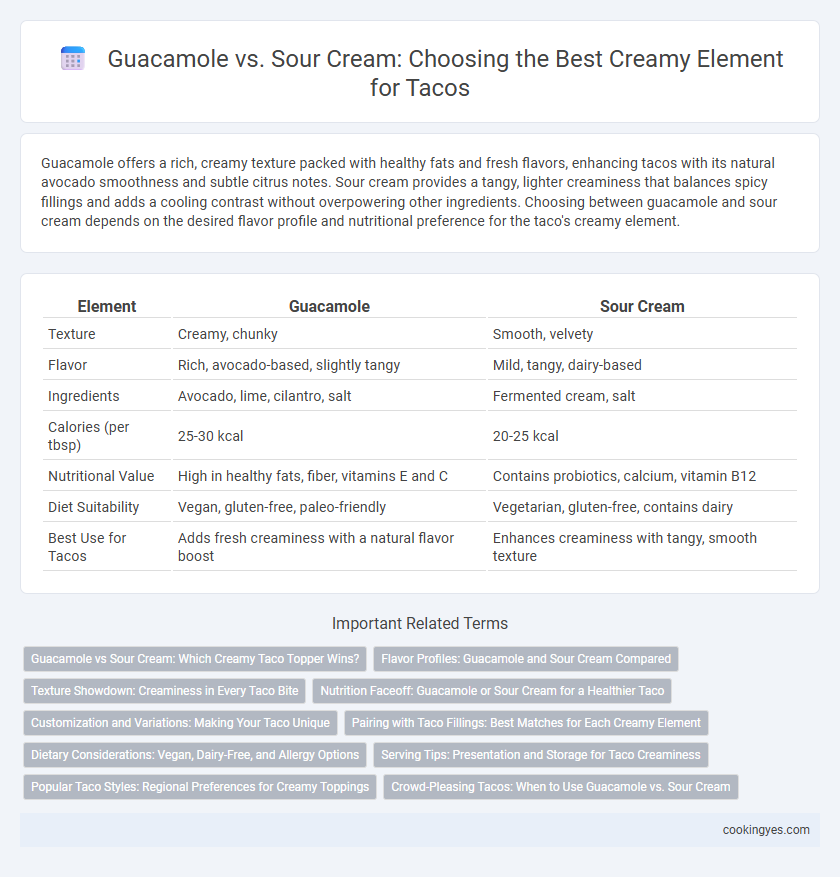Select 'Texture Showdown: Creaminess in Every Taco Bite' tag

(164, 691)
